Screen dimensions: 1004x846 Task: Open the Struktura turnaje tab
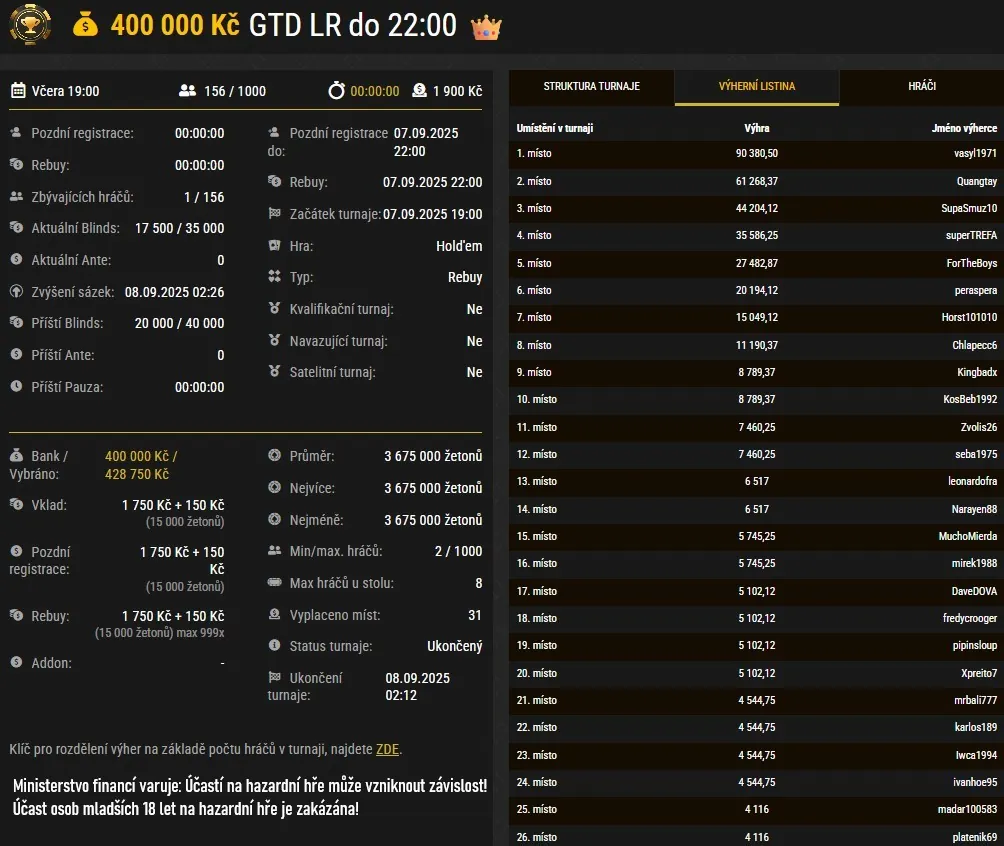[592, 86]
